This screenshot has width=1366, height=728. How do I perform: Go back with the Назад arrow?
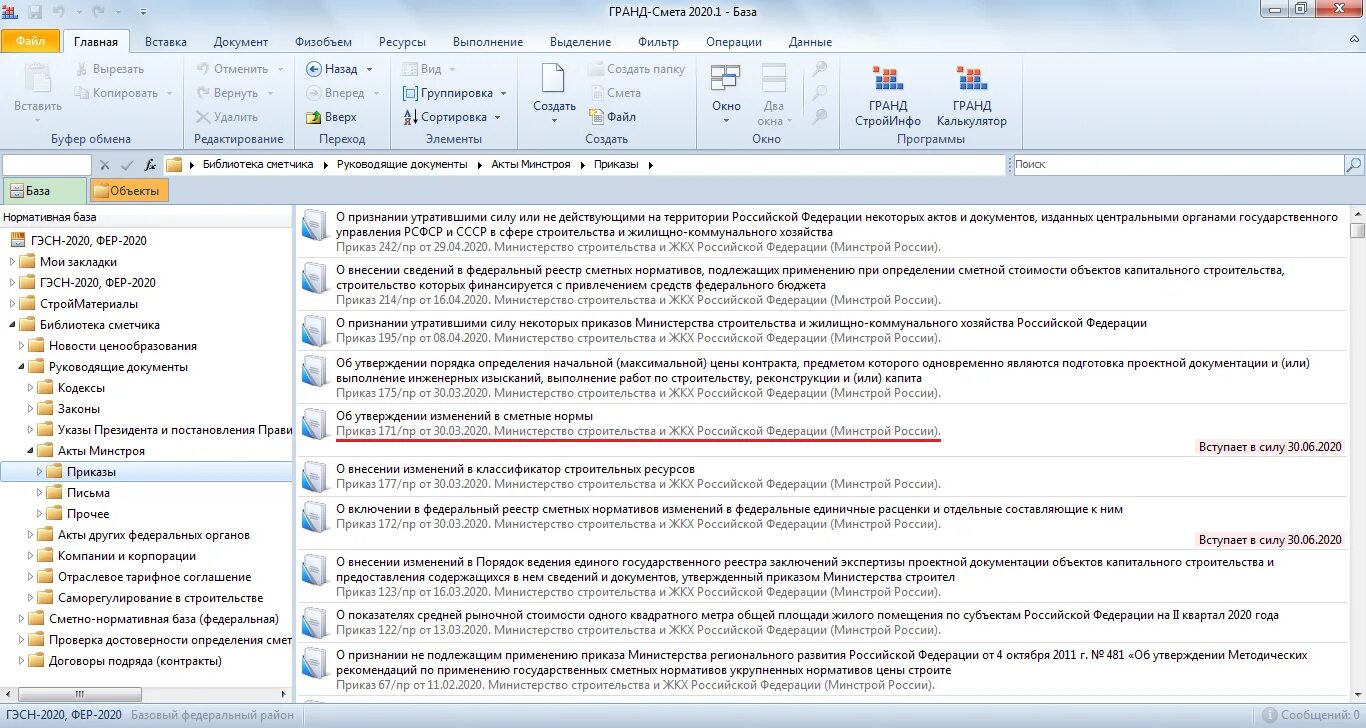pos(312,69)
